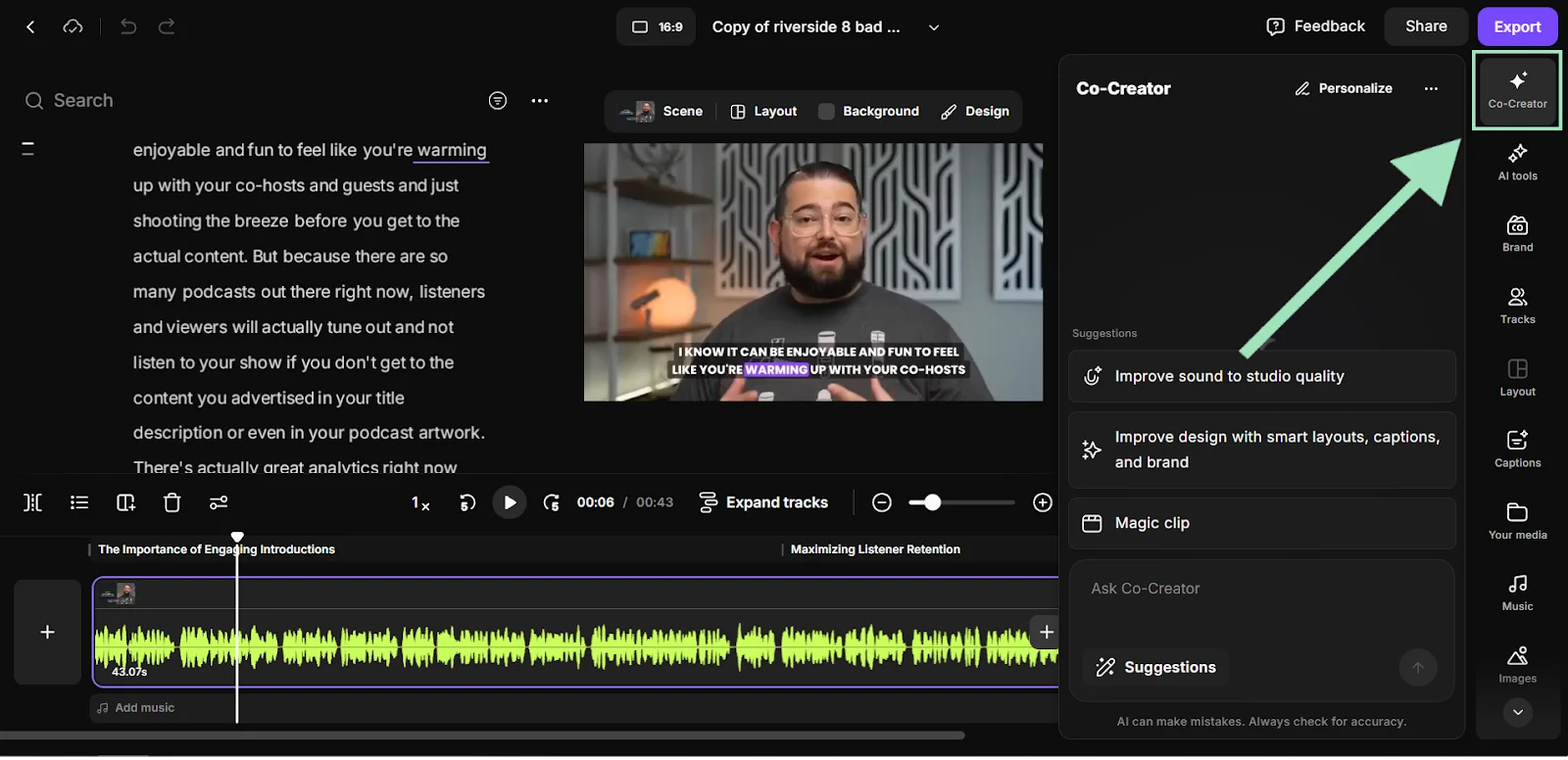Select Improve design with smart layouts suggestion
The width and height of the screenshot is (1568, 760).
tap(1262, 450)
